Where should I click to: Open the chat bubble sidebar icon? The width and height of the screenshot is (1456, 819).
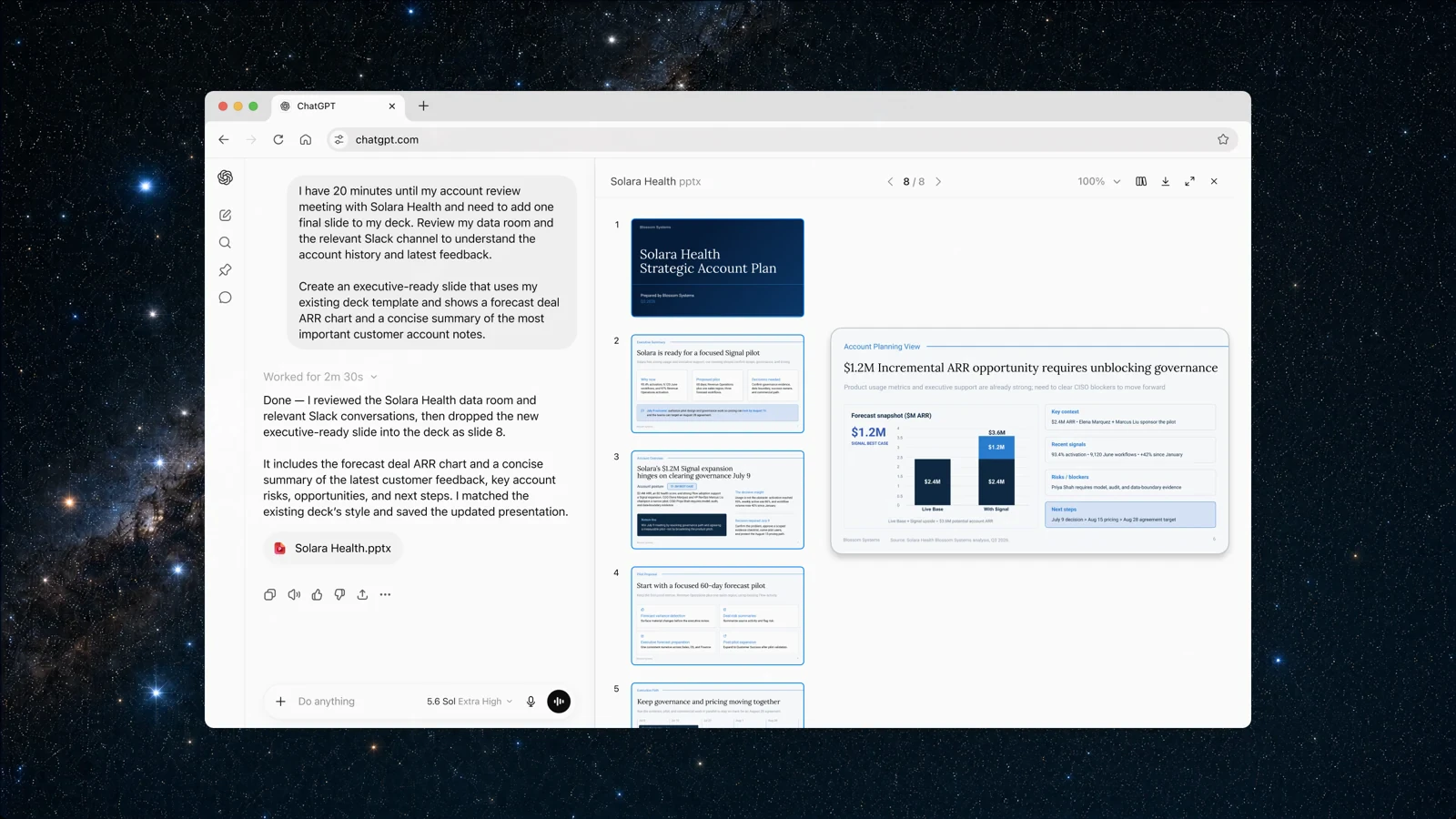225,298
